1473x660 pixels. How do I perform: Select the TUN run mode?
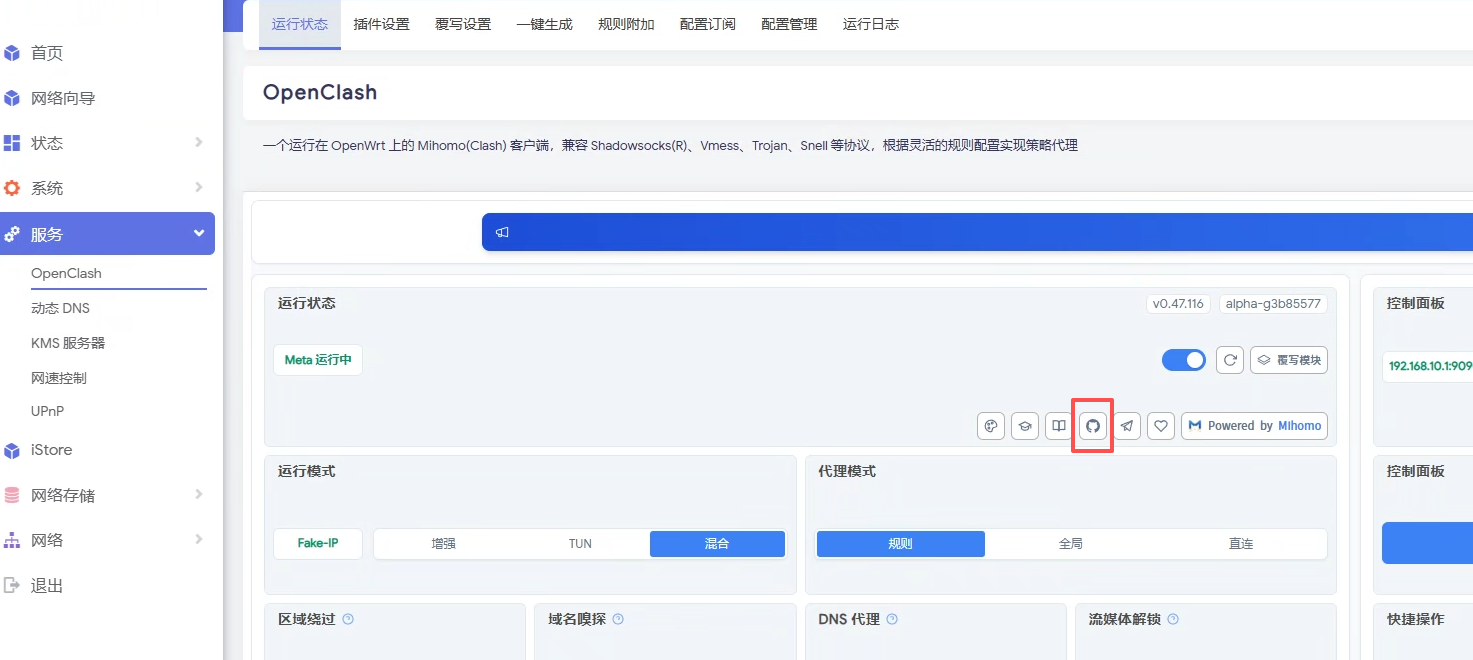click(x=580, y=544)
